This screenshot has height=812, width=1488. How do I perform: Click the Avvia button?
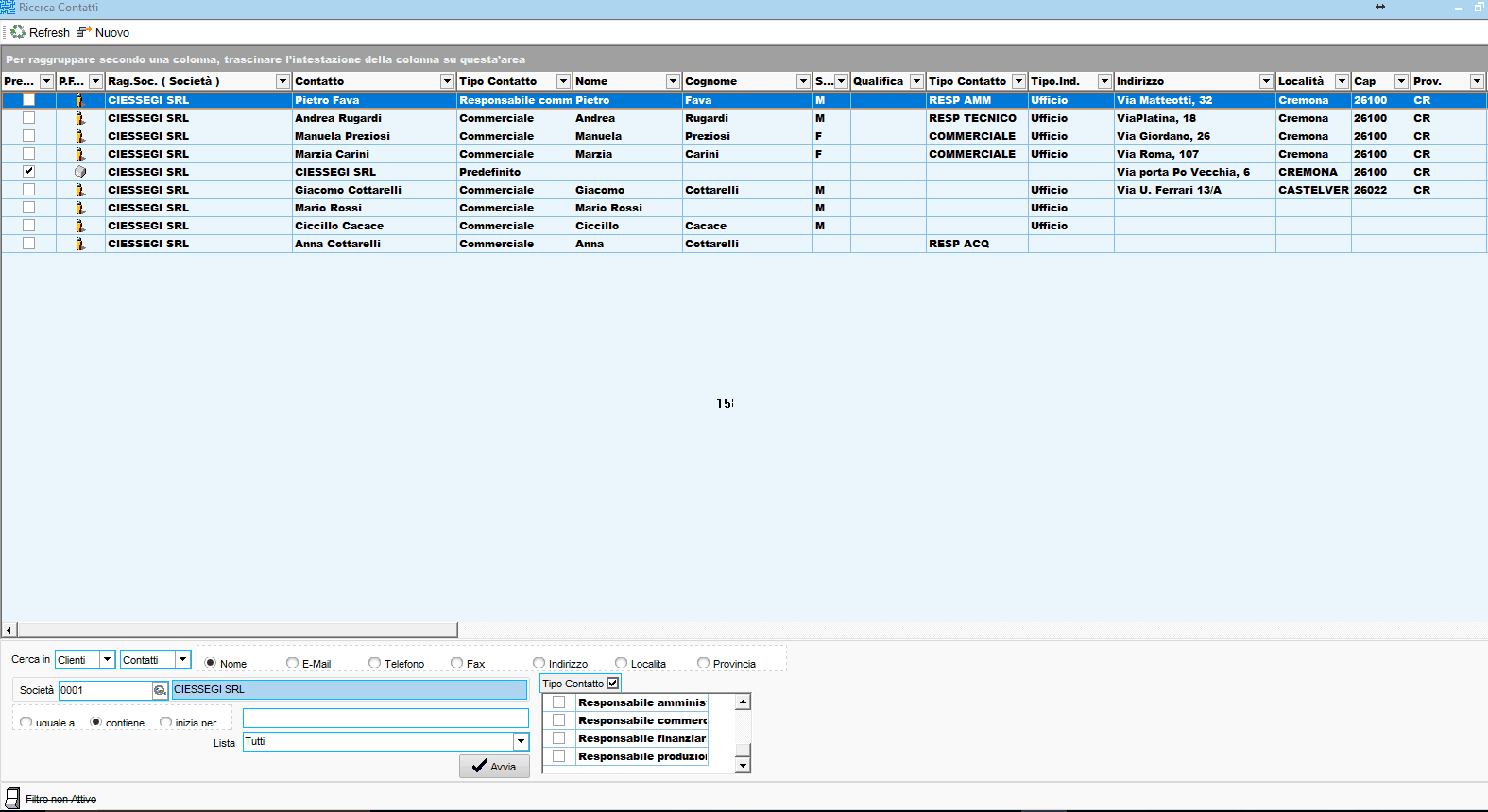494,766
